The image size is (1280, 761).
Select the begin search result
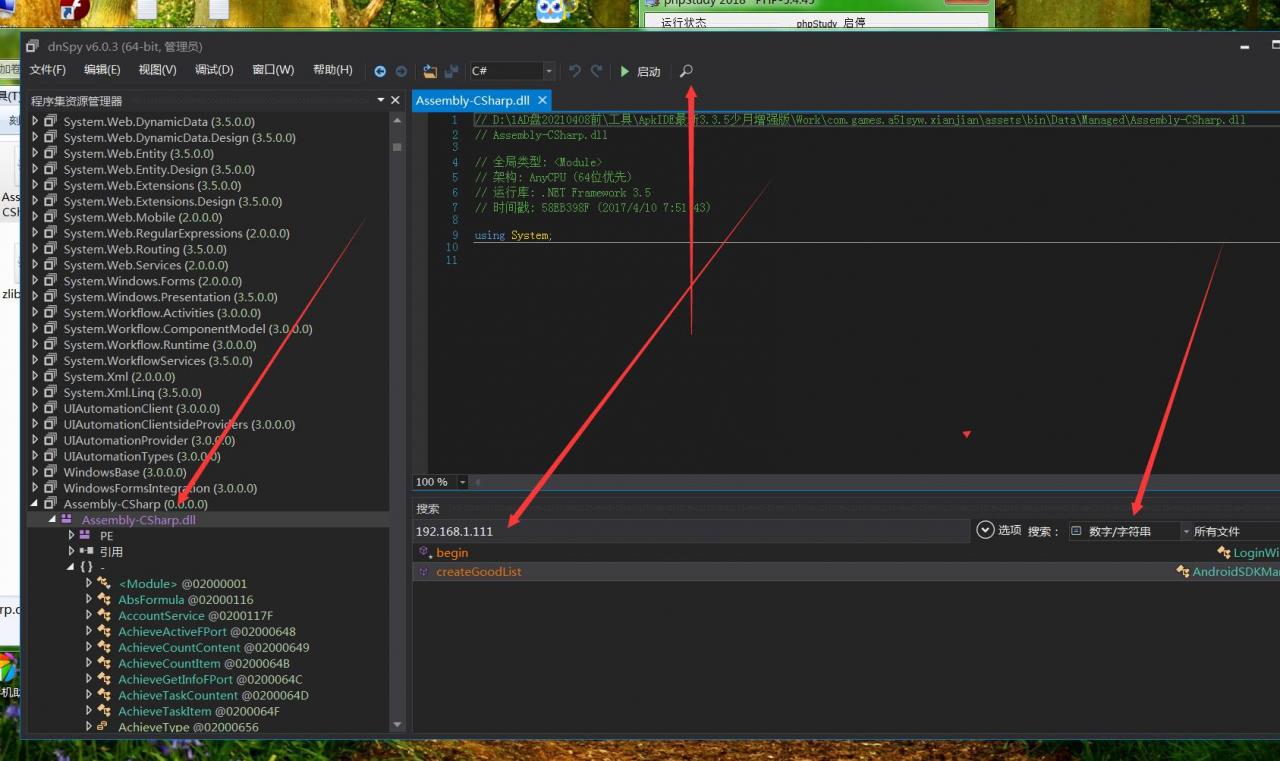point(452,552)
